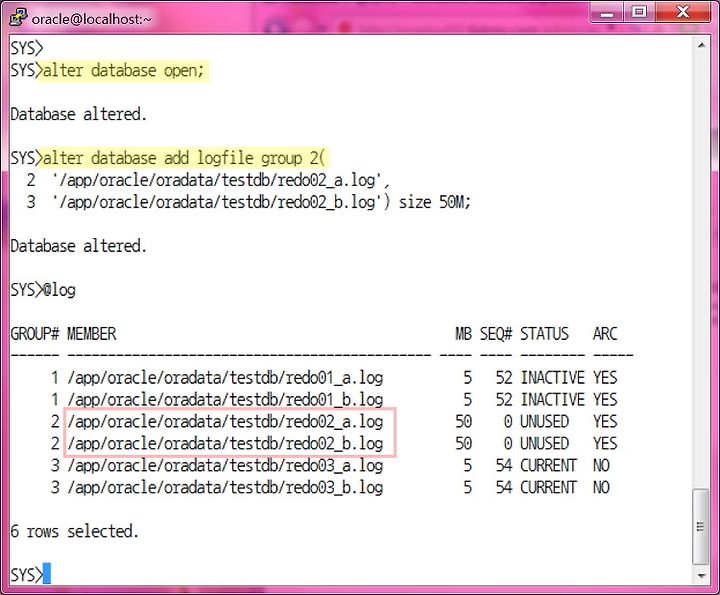Click the blue cursor at last SYS> prompt
The image size is (720, 595).
pos(46,573)
